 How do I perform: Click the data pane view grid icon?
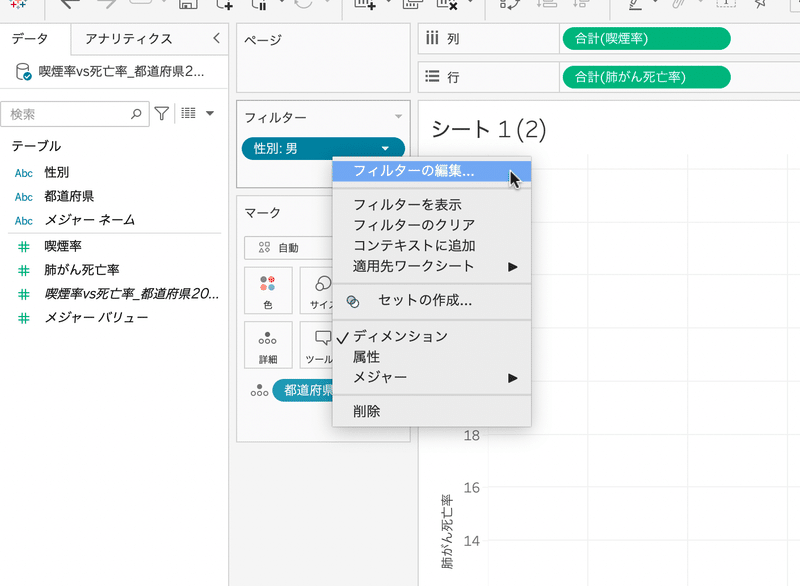point(188,113)
